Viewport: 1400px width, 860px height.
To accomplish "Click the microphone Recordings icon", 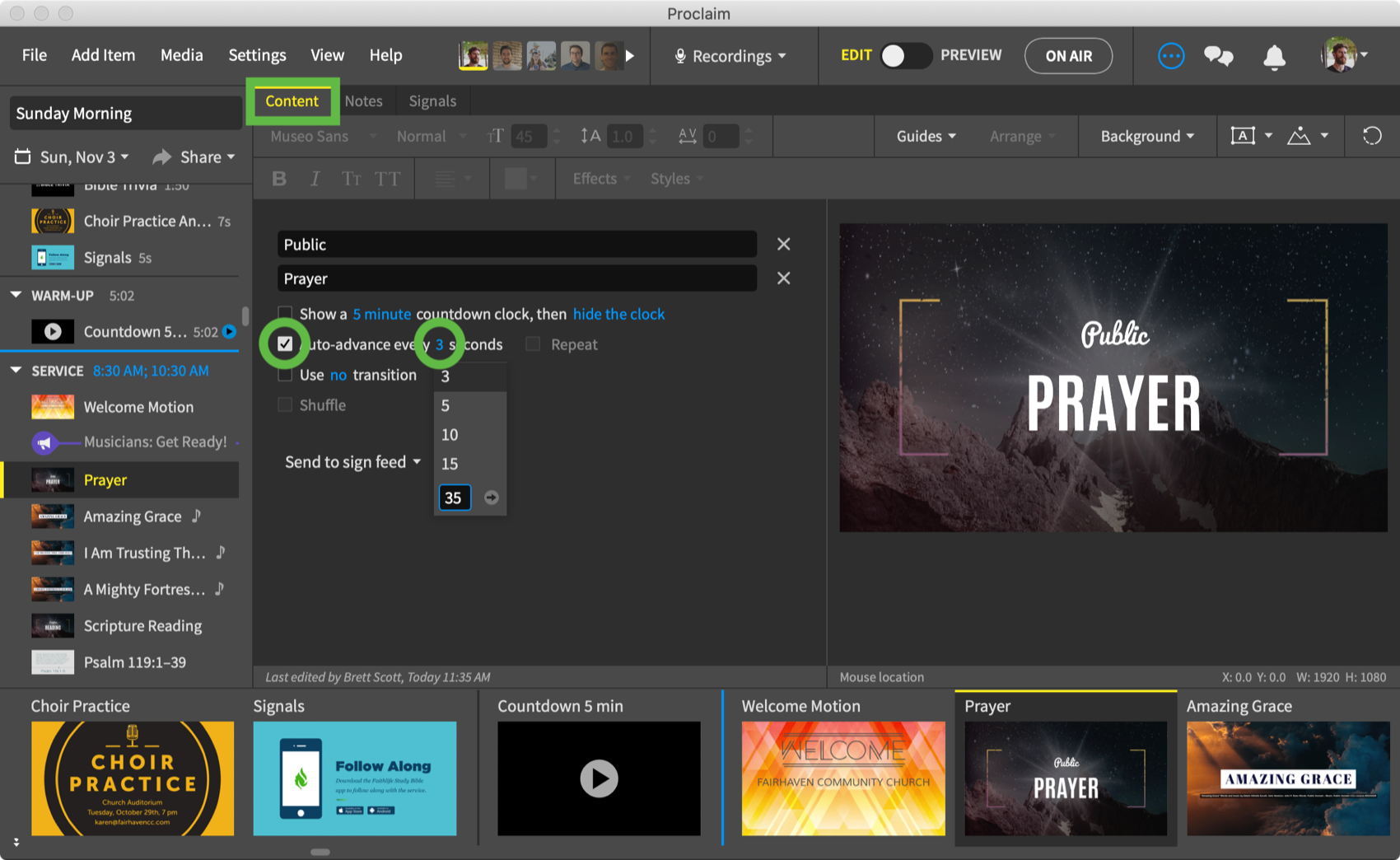I will (680, 56).
